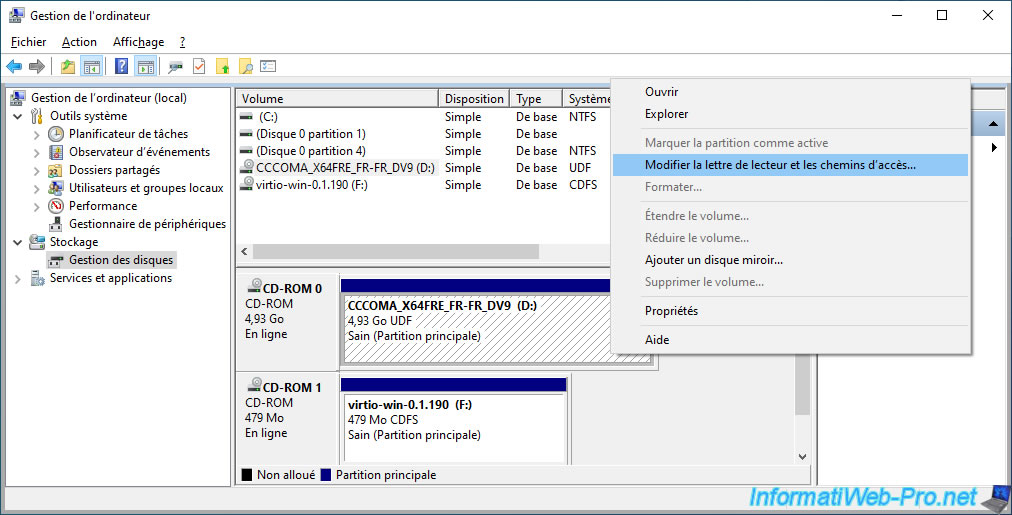Select the Stockage tree label
This screenshot has height=515, width=1012.
pos(74,241)
